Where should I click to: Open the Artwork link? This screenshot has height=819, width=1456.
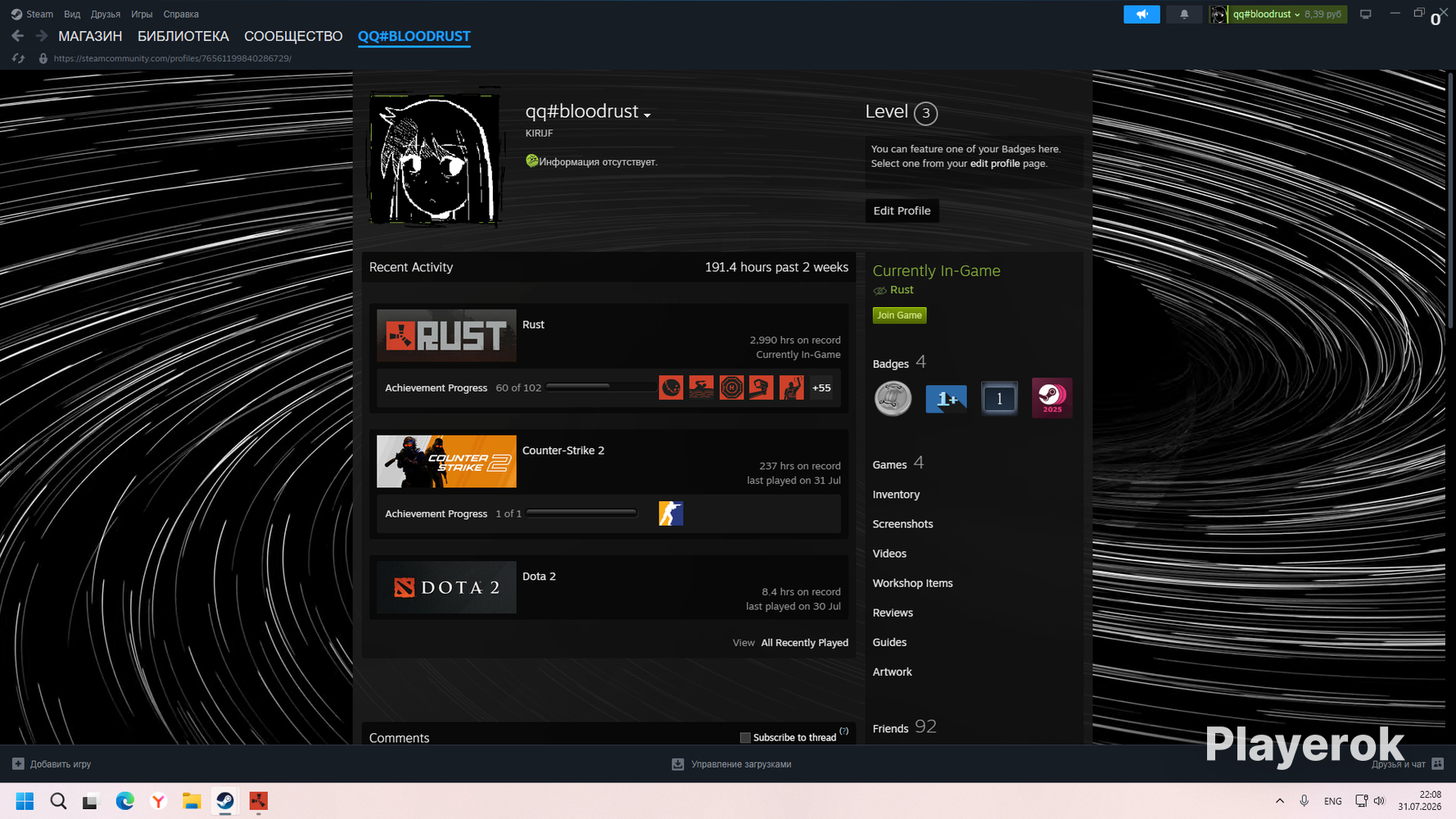pyautogui.click(x=892, y=672)
